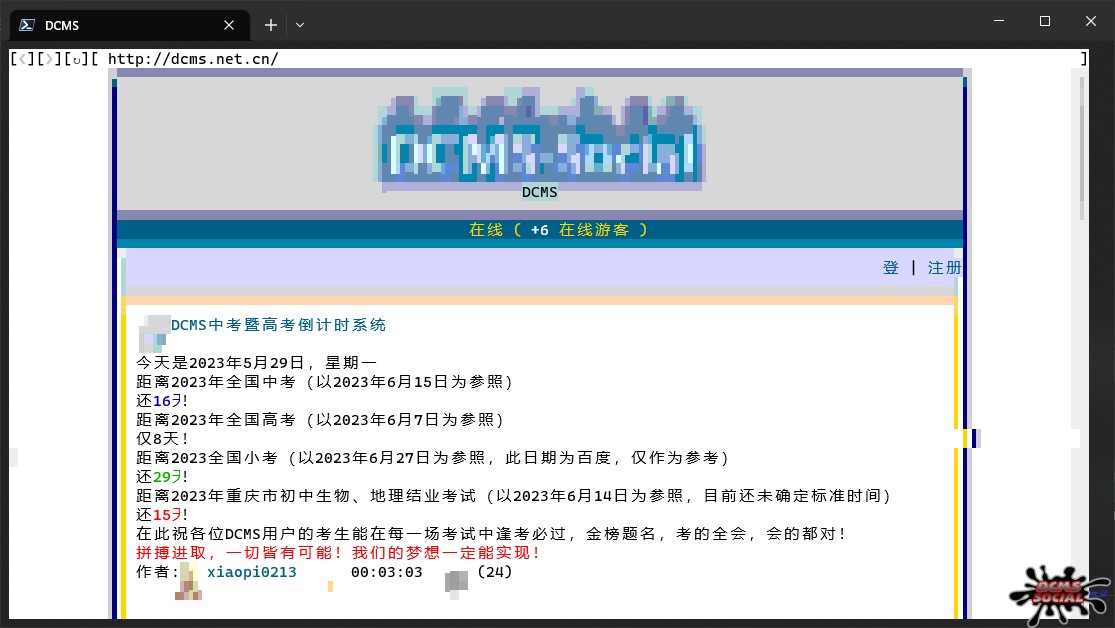
Task: Click the terminal vertical scrollbar
Action: click(x=1083, y=140)
